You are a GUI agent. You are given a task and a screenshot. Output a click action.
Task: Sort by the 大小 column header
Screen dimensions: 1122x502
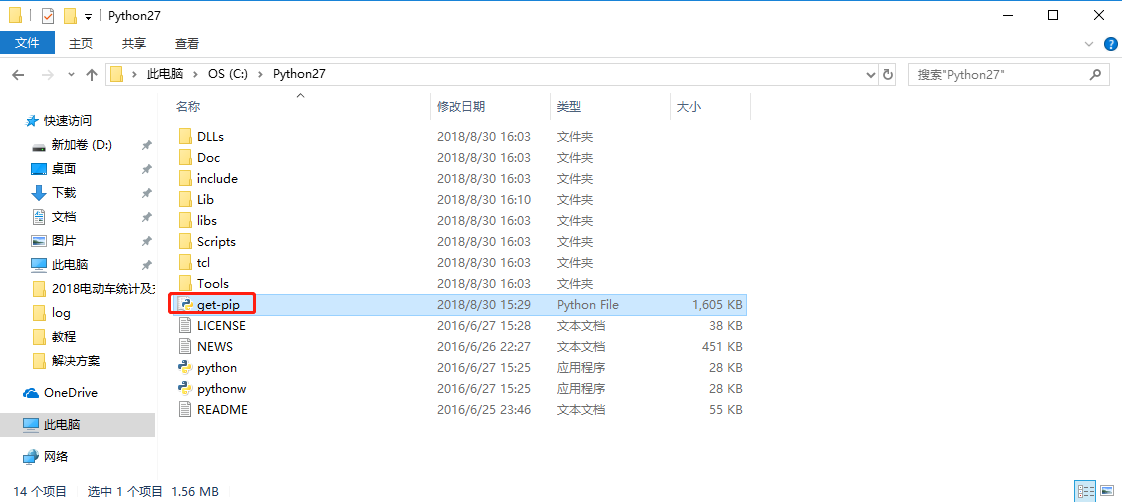point(688,107)
